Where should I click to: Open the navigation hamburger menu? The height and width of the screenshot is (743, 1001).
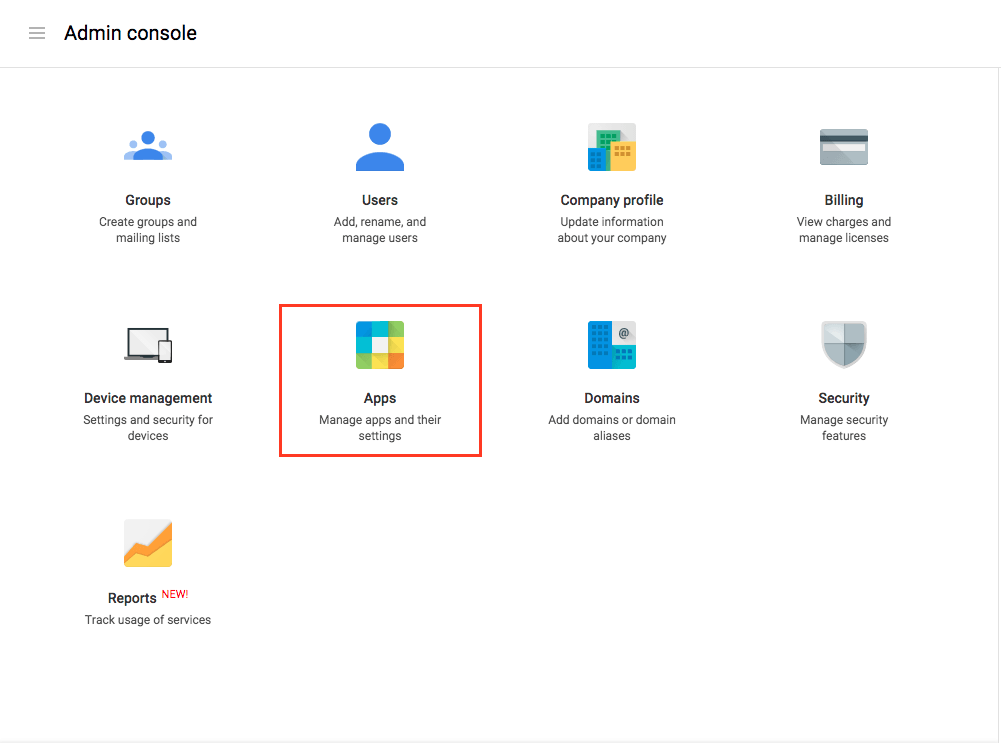click(x=37, y=32)
